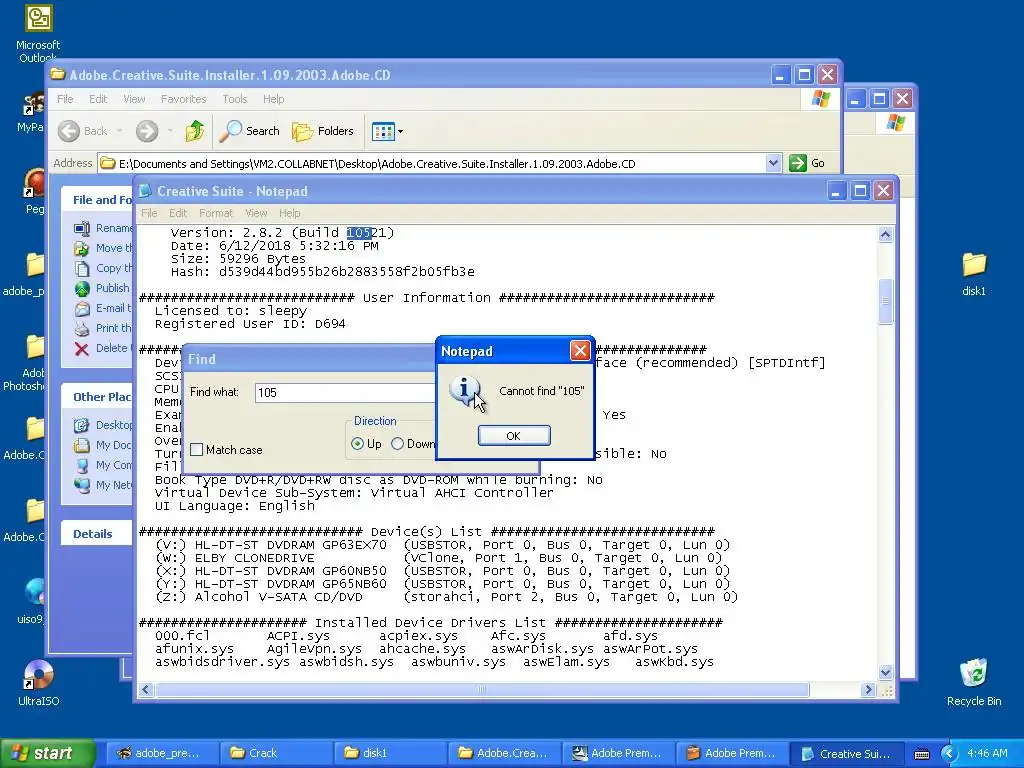Tick the Match case checkbox

(197, 450)
